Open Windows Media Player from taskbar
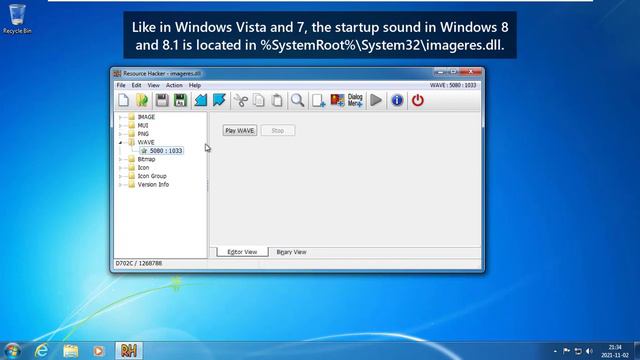The height and width of the screenshot is (360, 640). [98, 351]
